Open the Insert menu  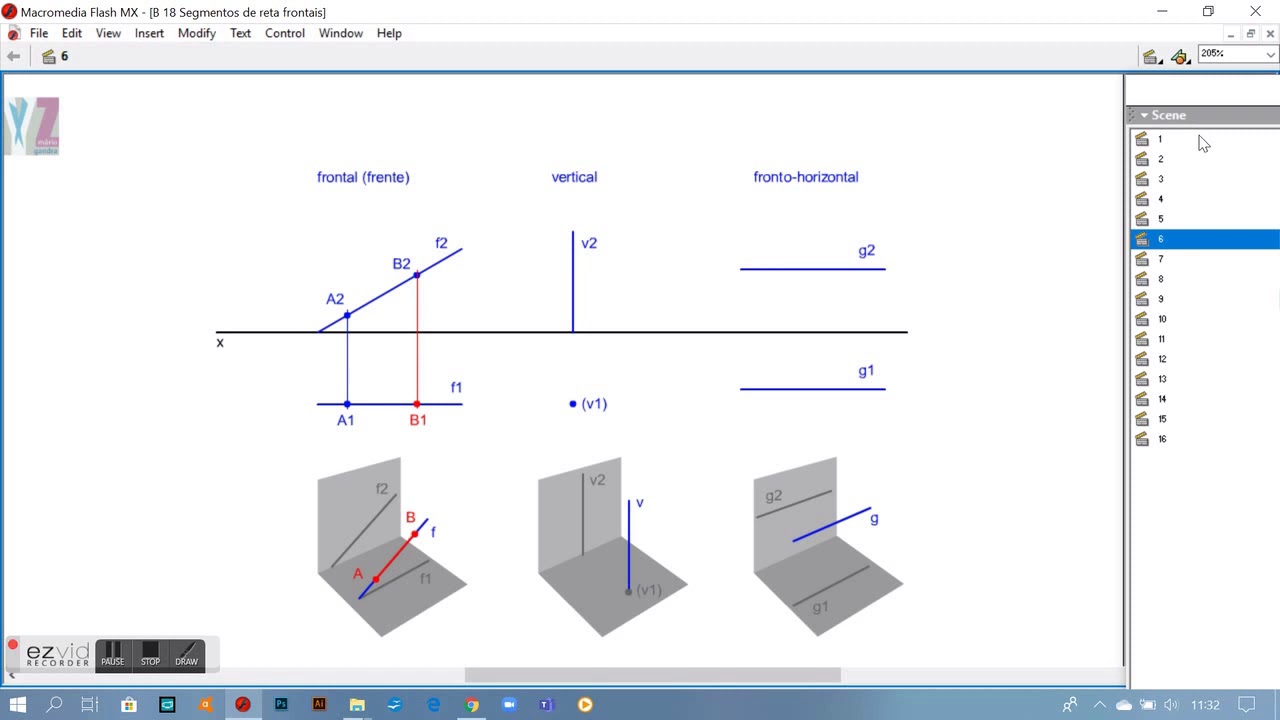coord(149,33)
